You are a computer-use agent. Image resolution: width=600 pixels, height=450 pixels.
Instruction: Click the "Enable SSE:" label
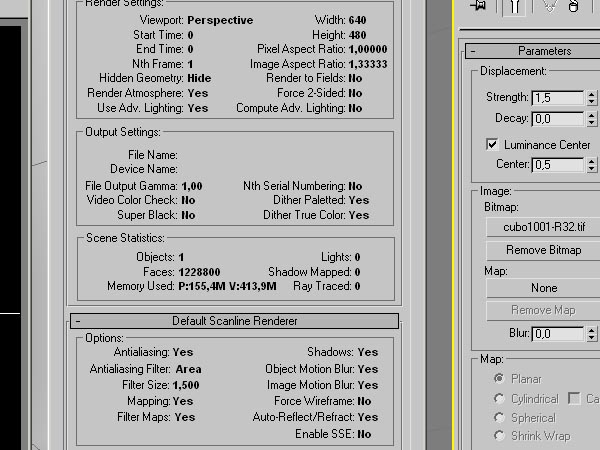(324, 434)
